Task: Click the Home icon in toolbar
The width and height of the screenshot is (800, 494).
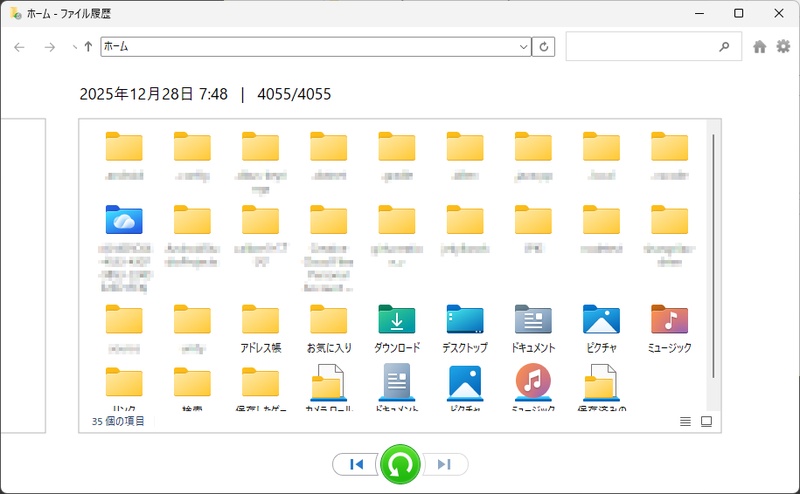Action: click(x=760, y=47)
